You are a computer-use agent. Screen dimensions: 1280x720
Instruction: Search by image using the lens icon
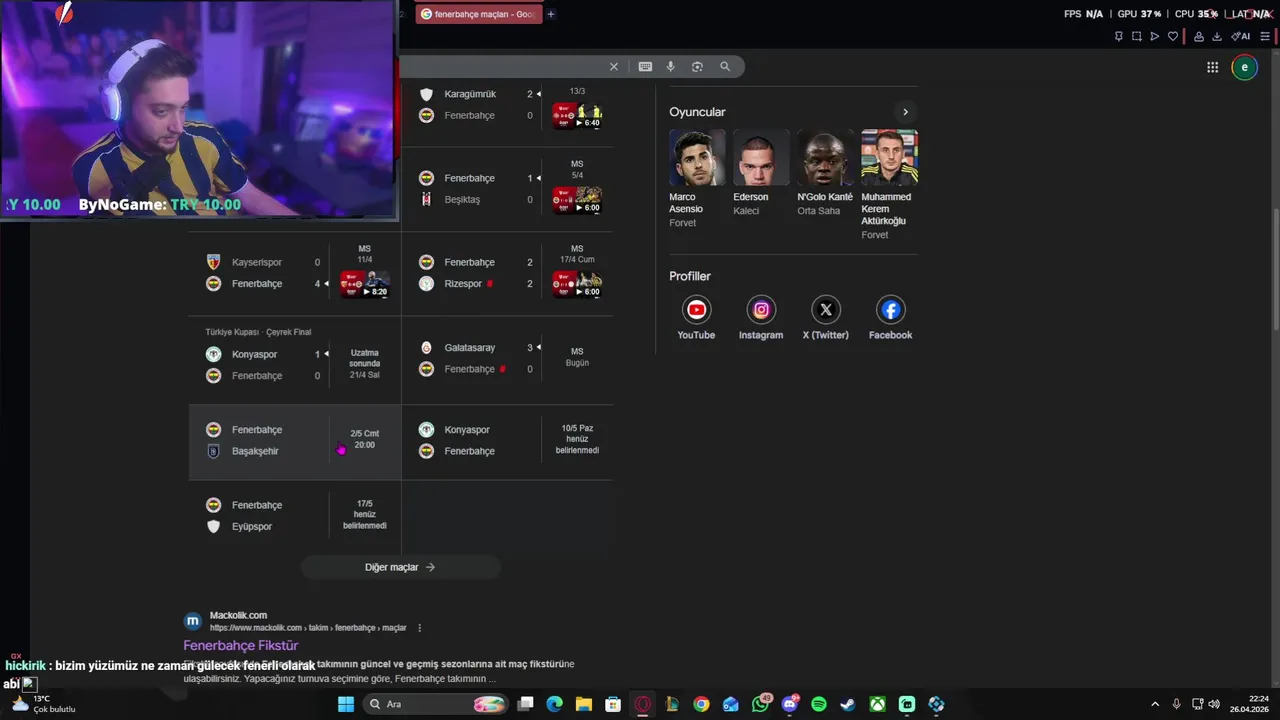pos(697,67)
